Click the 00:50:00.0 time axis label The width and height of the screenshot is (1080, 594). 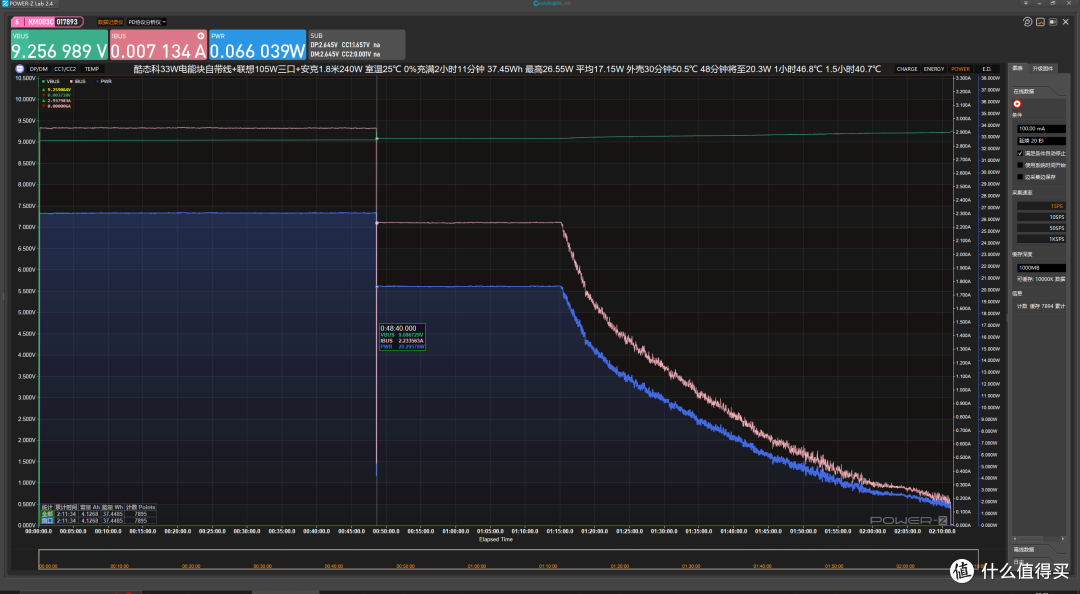(386, 531)
